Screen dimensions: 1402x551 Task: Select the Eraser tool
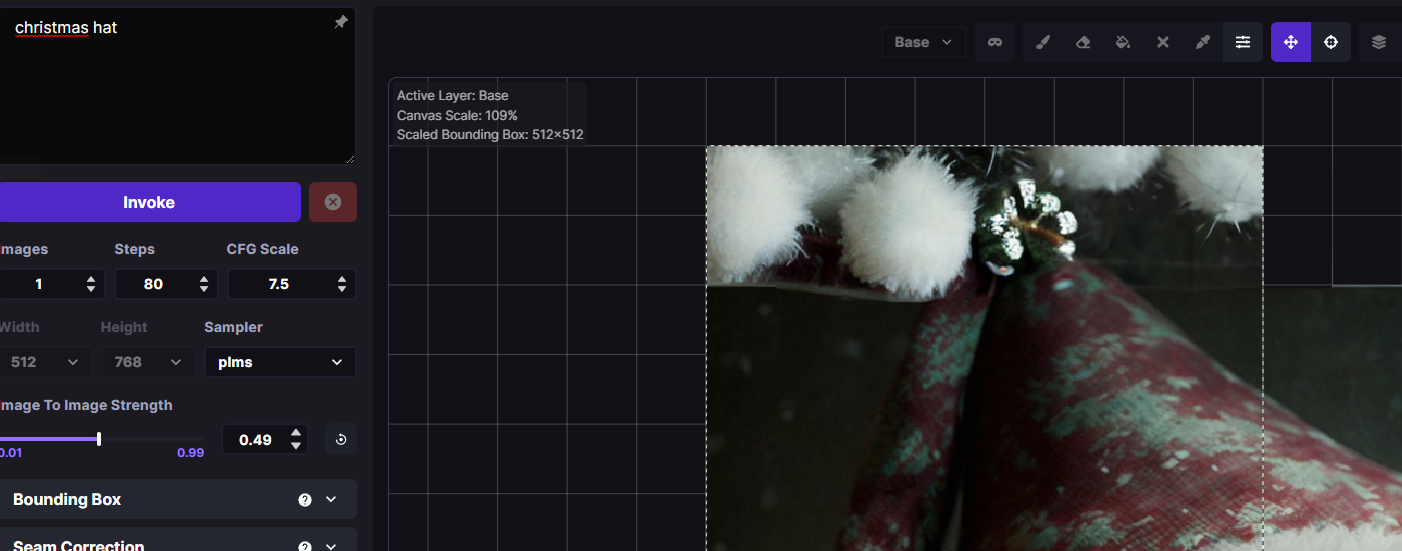coord(1083,42)
